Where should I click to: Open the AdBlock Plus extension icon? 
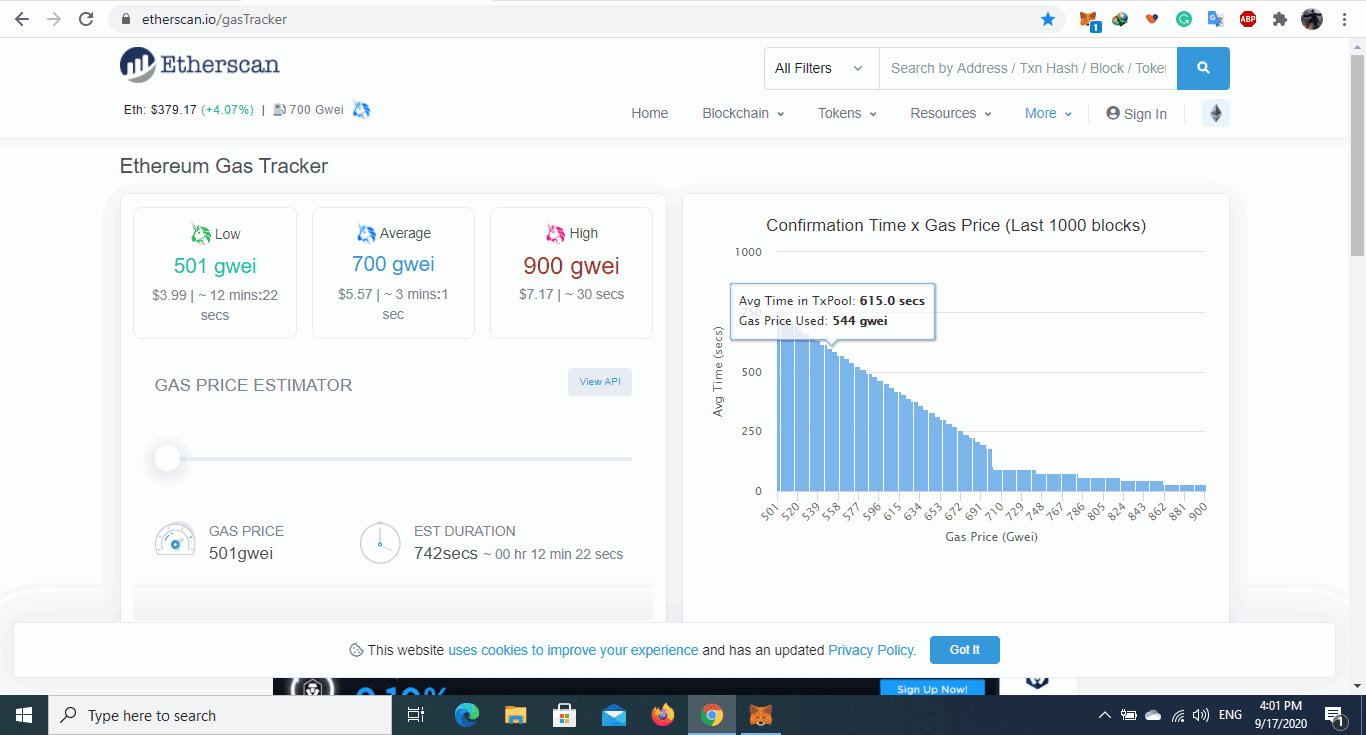coord(1248,19)
